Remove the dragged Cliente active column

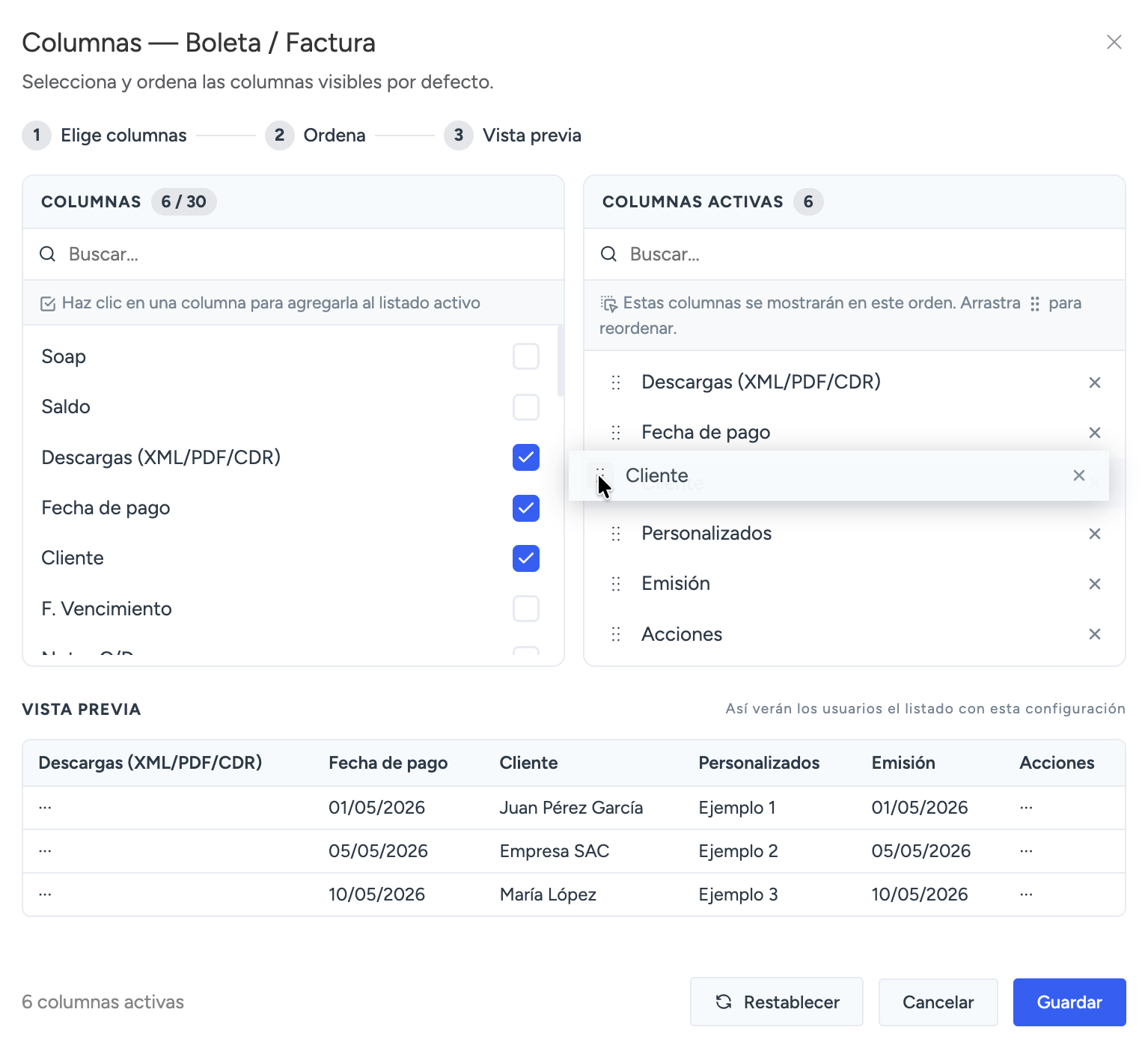[x=1078, y=475]
